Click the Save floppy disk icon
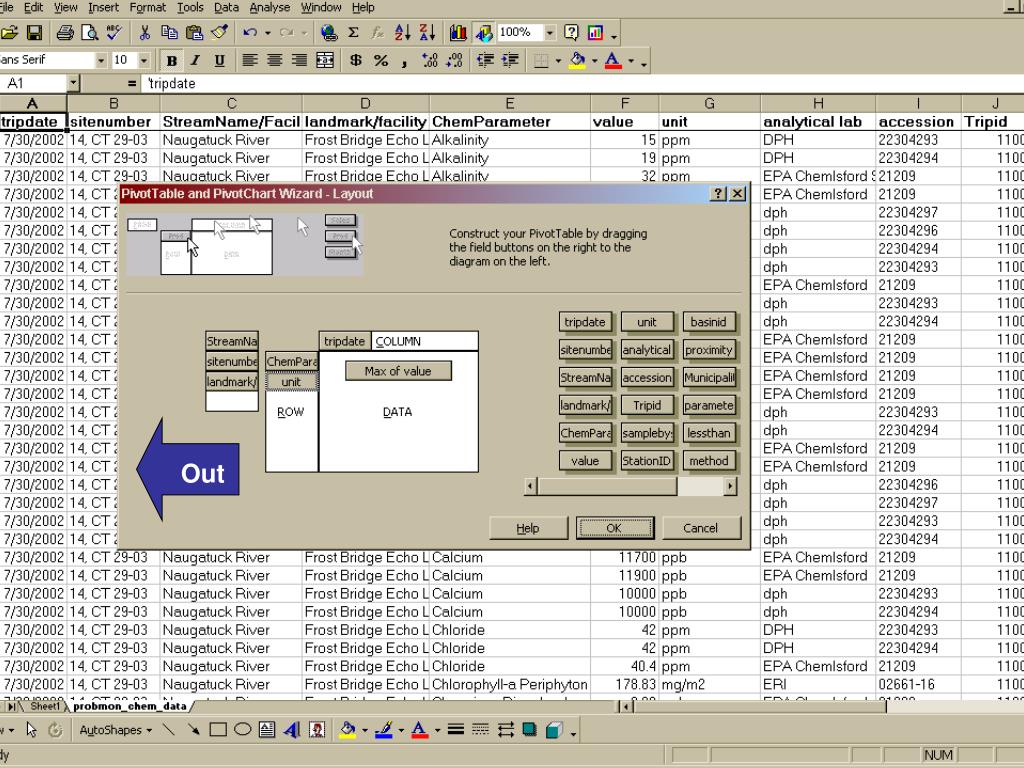 [x=34, y=33]
